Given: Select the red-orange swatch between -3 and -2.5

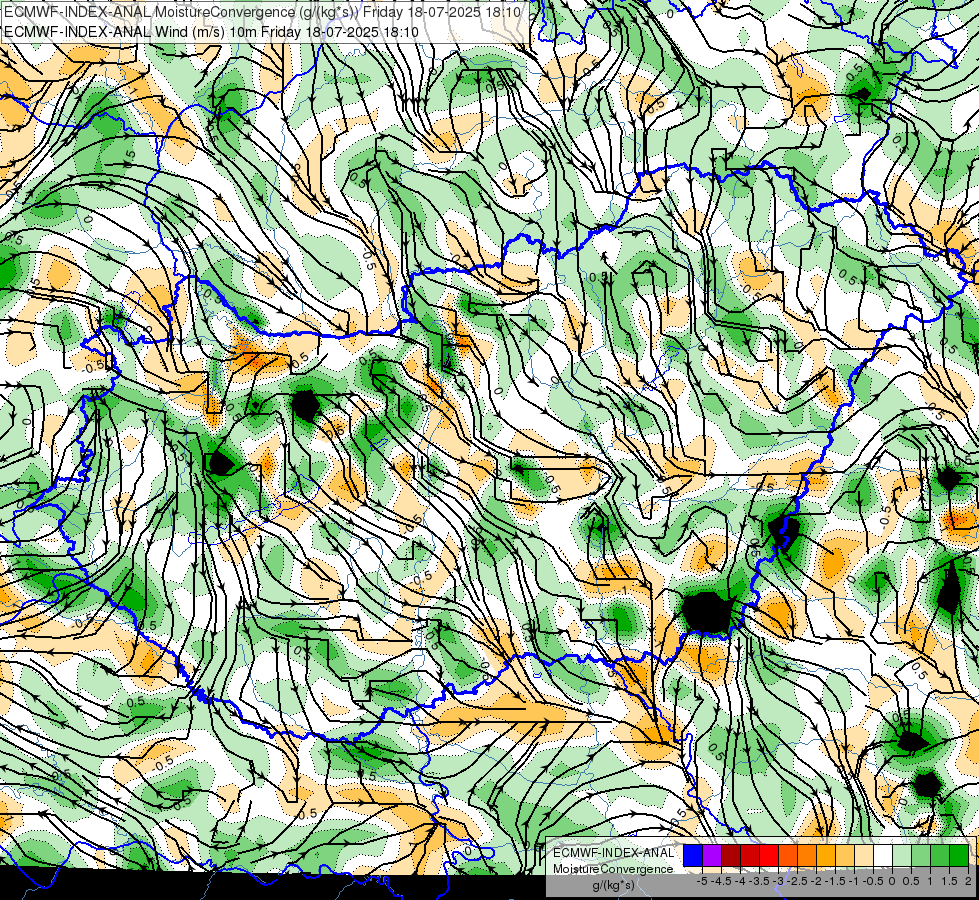Looking at the screenshot, I should [788, 855].
